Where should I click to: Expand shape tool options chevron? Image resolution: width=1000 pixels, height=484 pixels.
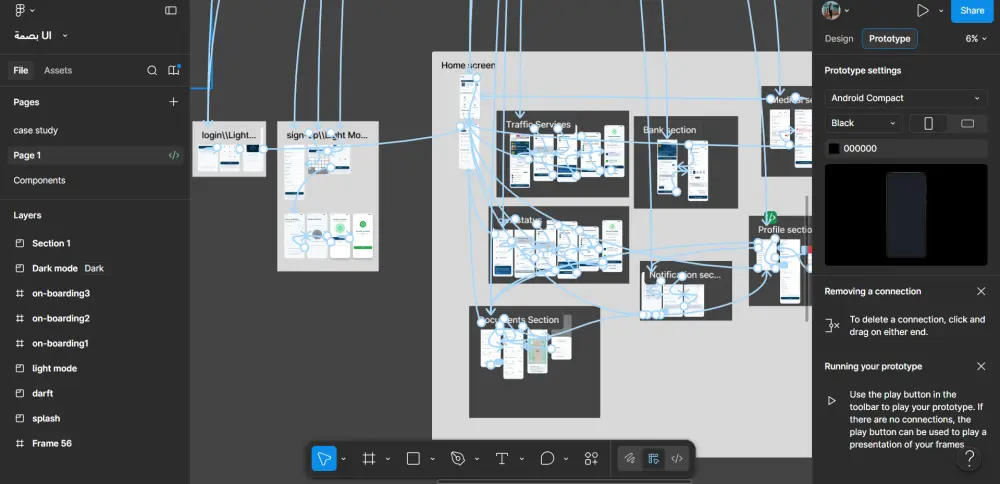[432, 459]
